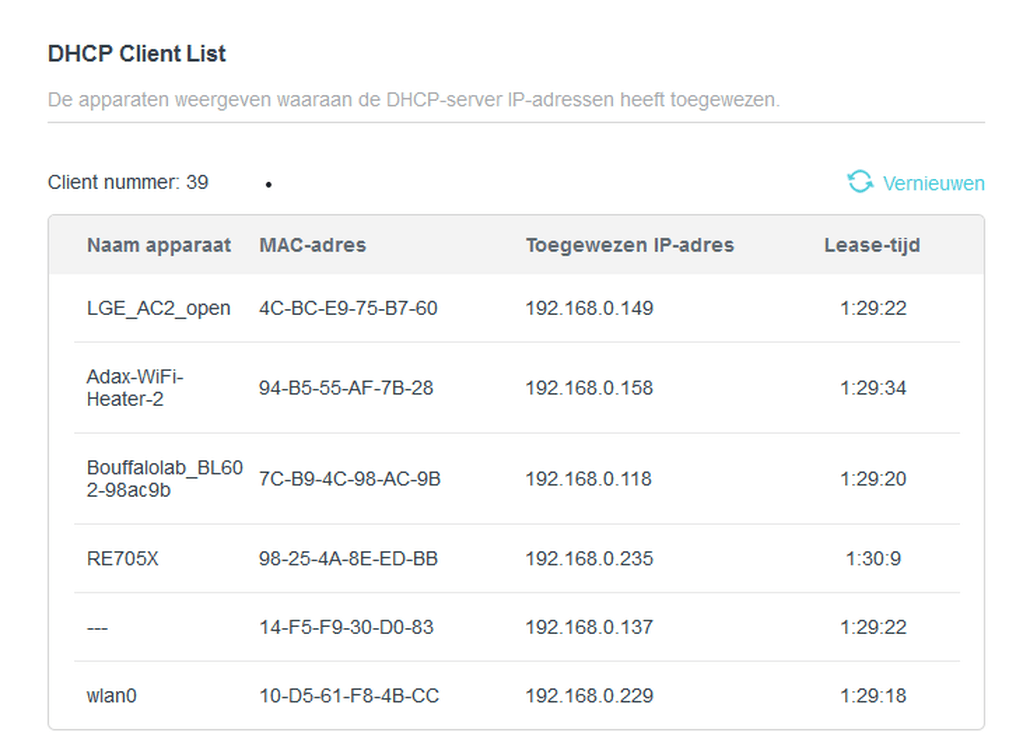Select device name wlan0
Viewport: 1030px width, 736px height.
pyautogui.click(x=112, y=696)
